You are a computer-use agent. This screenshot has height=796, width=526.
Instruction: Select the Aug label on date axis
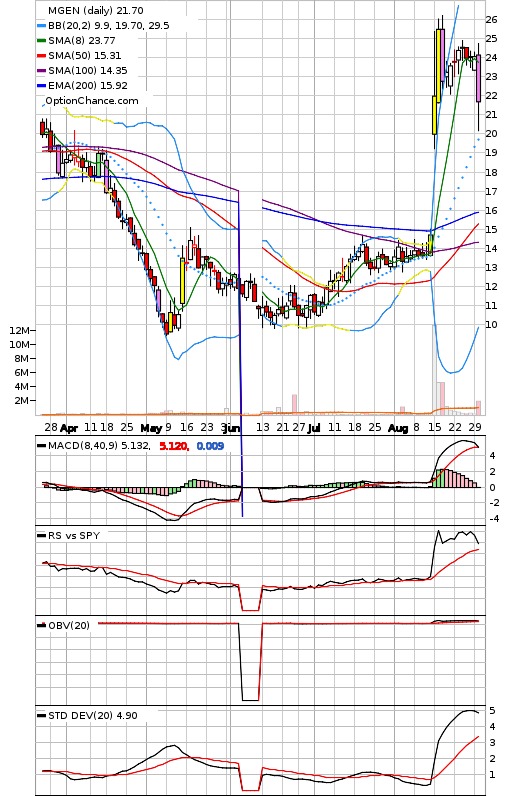pos(398,428)
